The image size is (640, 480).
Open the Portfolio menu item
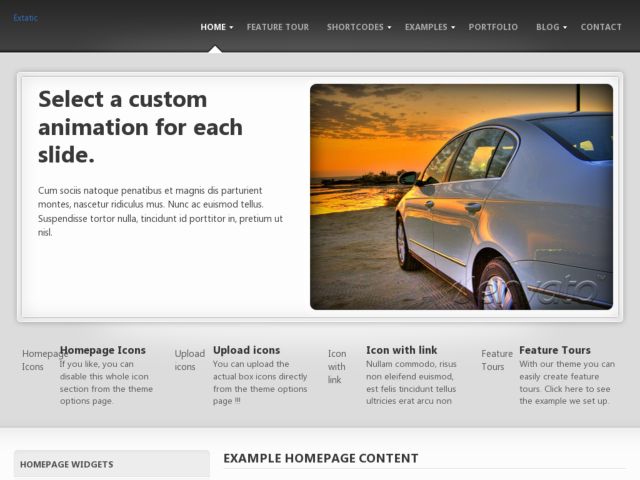point(493,27)
